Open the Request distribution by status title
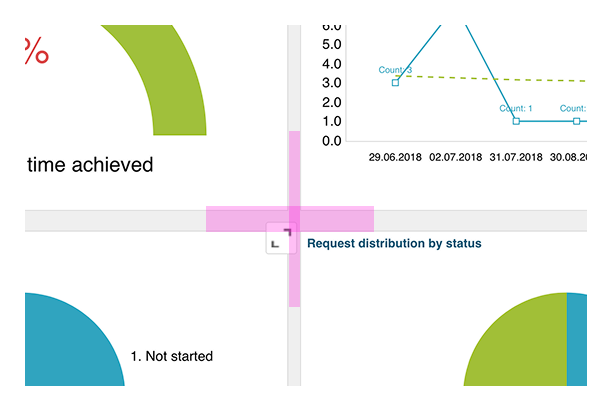This screenshot has width=615, height=413. 393,243
